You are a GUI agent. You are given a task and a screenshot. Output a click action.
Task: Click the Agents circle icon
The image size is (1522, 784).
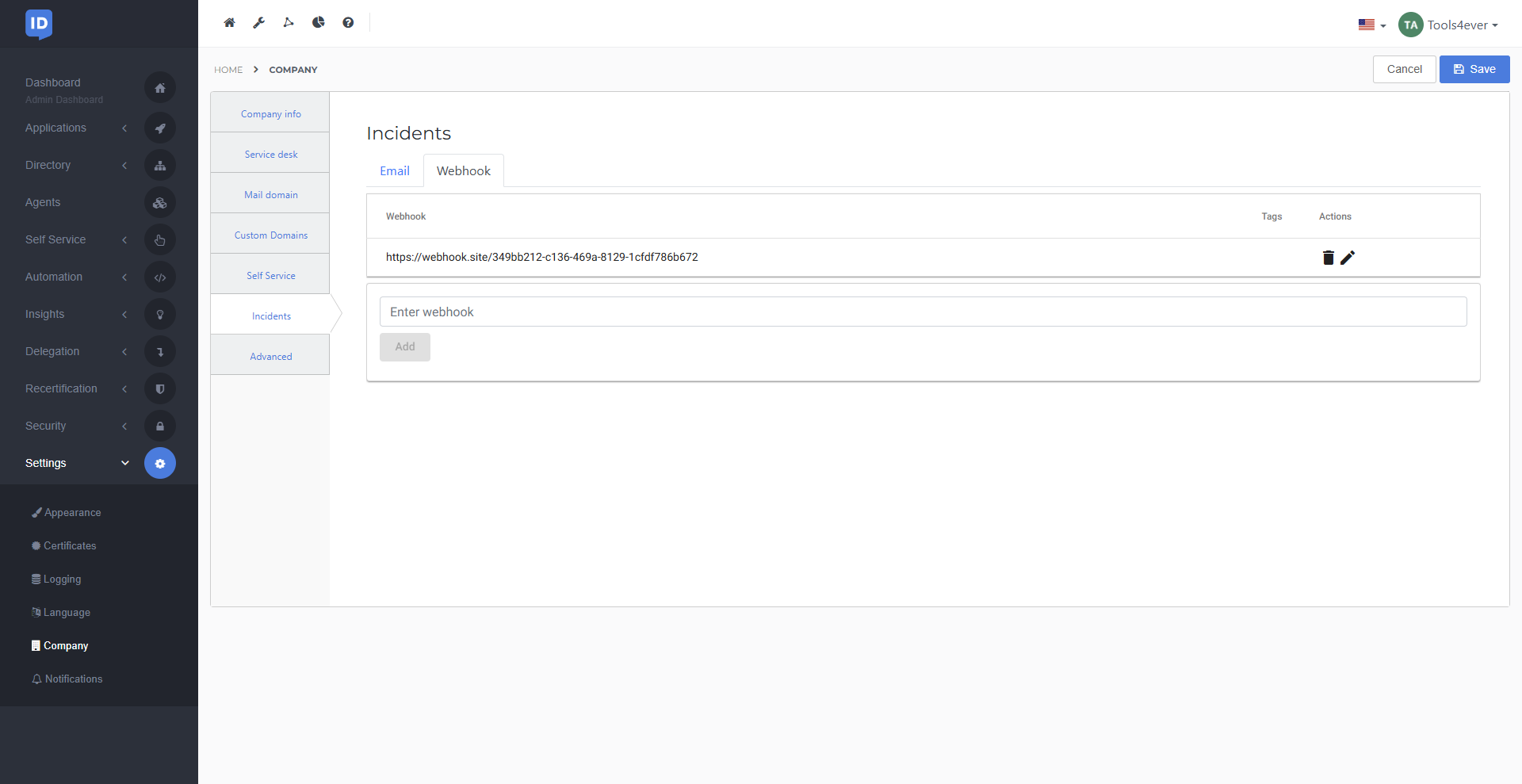[160, 202]
